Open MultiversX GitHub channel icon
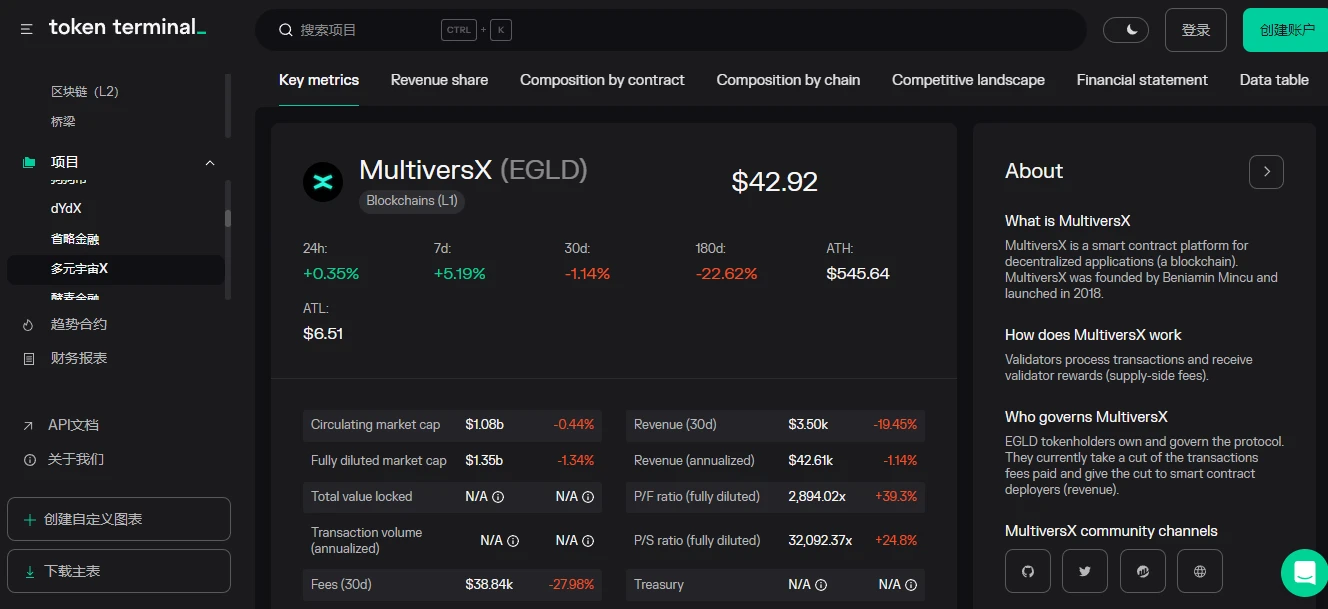Viewport: 1328px width, 609px height. click(1028, 572)
